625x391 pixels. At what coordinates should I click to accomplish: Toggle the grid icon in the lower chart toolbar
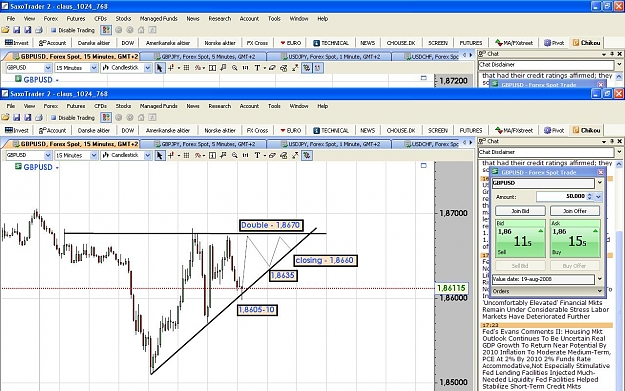(x=186, y=155)
